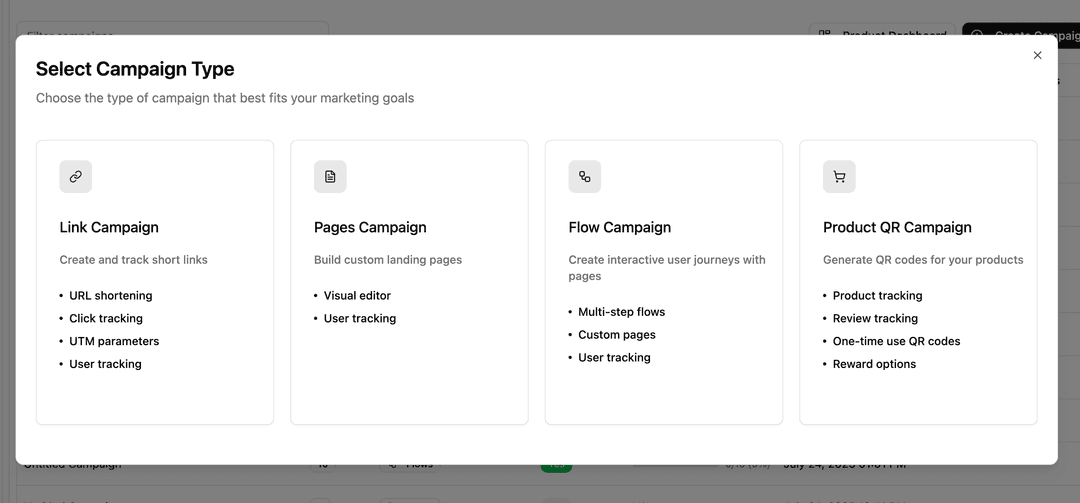Select the Link Campaign card title
Viewport: 1080px width, 503px height.
pyautogui.click(x=109, y=227)
